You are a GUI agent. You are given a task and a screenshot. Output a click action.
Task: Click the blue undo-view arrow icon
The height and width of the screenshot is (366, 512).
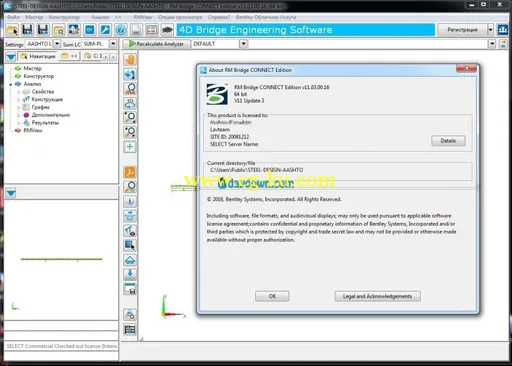(x=130, y=74)
